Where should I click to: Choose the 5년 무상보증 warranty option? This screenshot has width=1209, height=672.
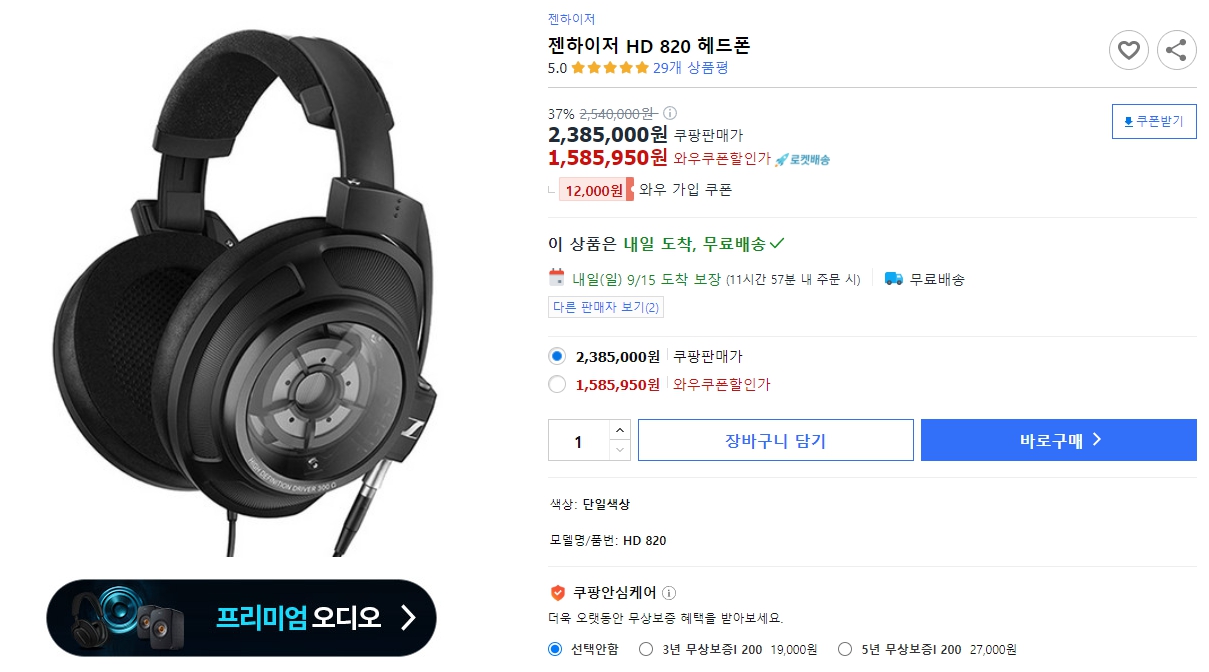[843, 649]
